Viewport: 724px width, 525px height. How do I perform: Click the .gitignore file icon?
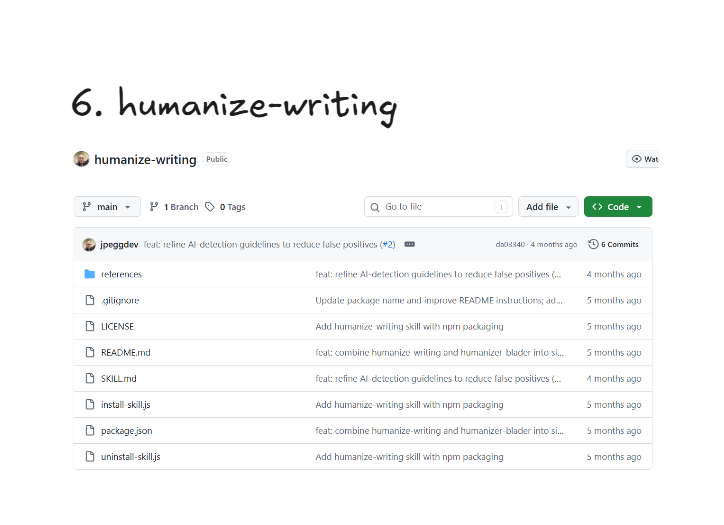point(90,300)
